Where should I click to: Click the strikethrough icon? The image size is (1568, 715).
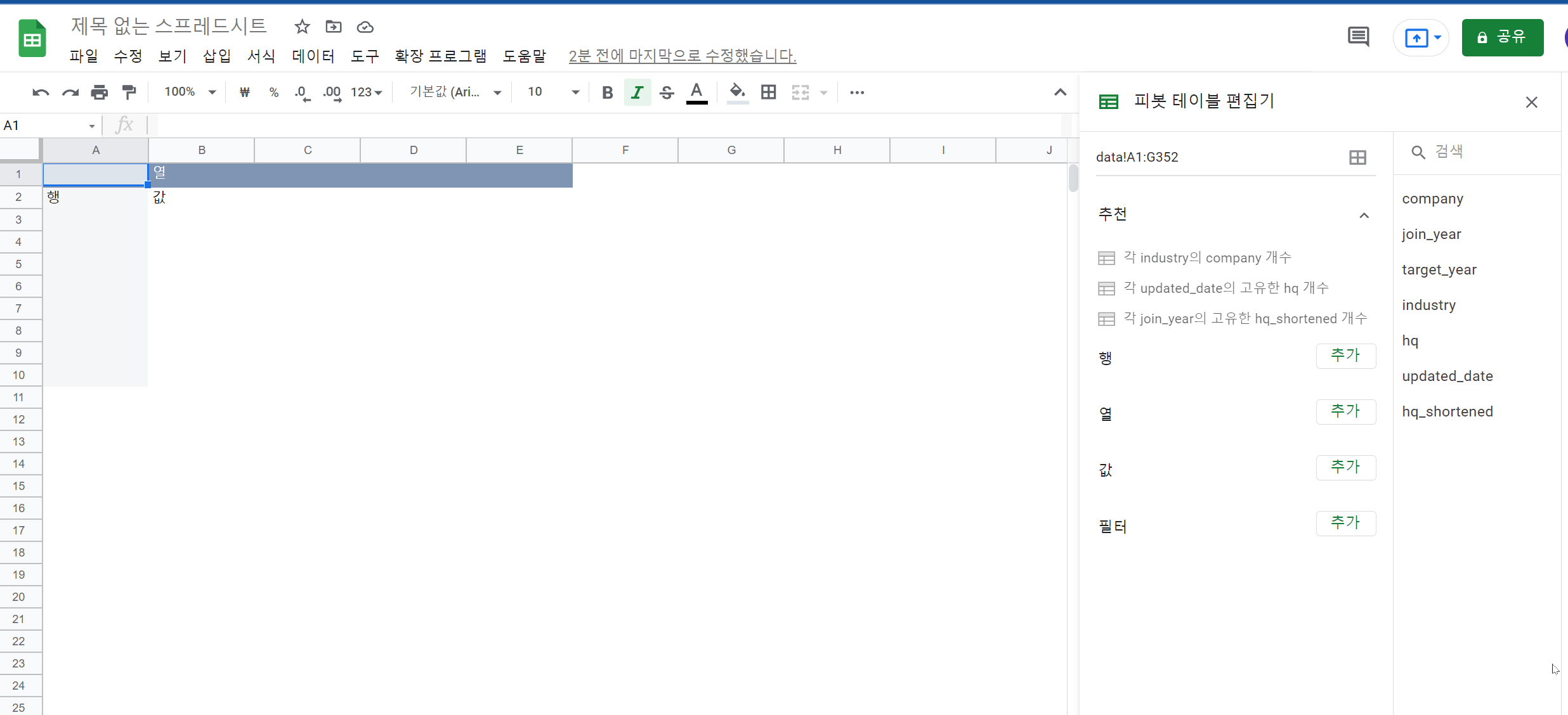click(667, 93)
